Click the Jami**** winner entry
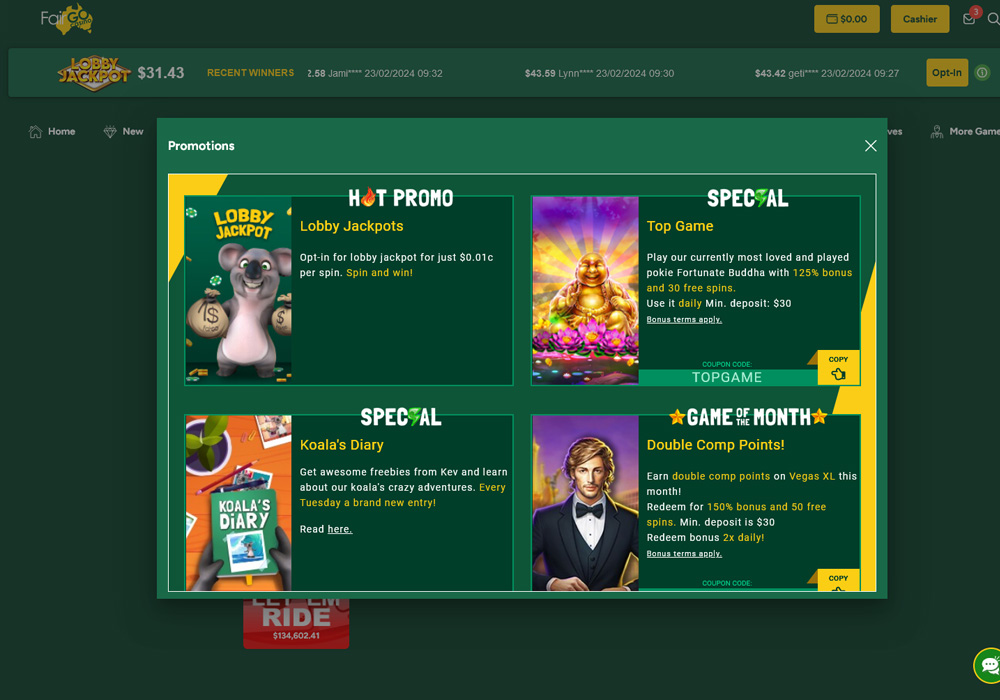The image size is (1000, 700). click(x=375, y=73)
